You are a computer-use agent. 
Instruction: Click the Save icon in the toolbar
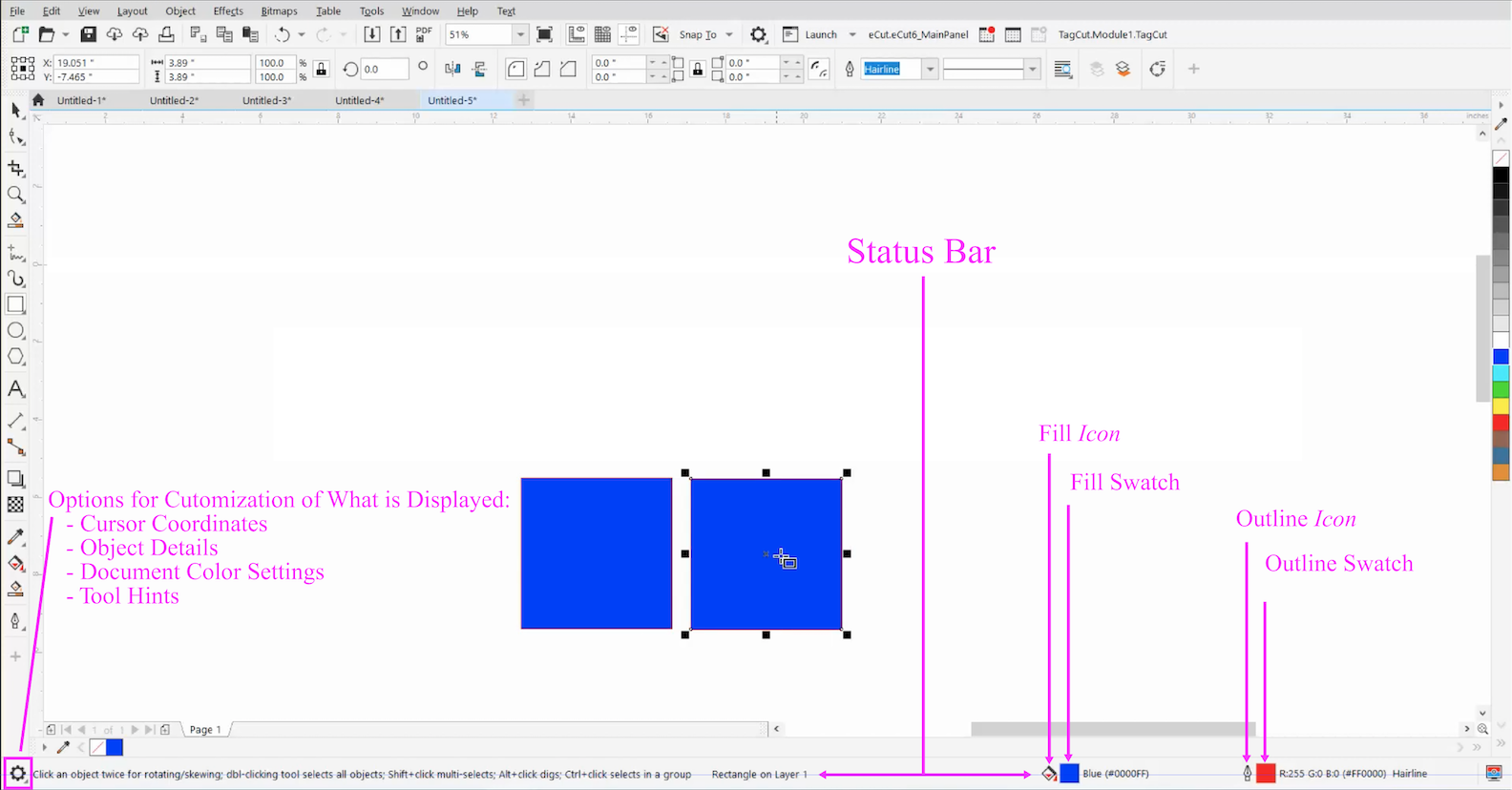[x=88, y=34]
